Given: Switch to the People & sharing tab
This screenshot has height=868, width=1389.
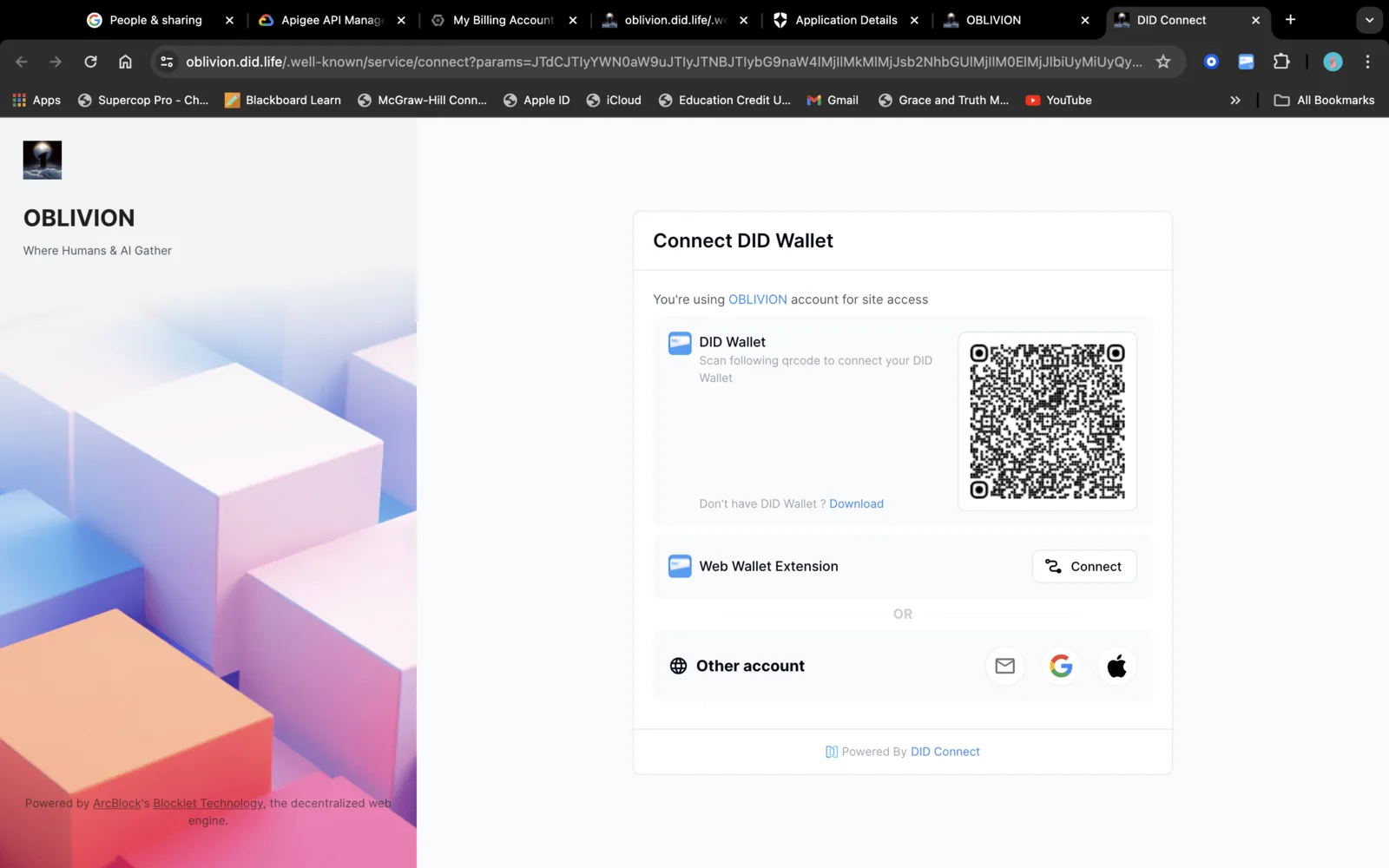Looking at the screenshot, I should 156,20.
